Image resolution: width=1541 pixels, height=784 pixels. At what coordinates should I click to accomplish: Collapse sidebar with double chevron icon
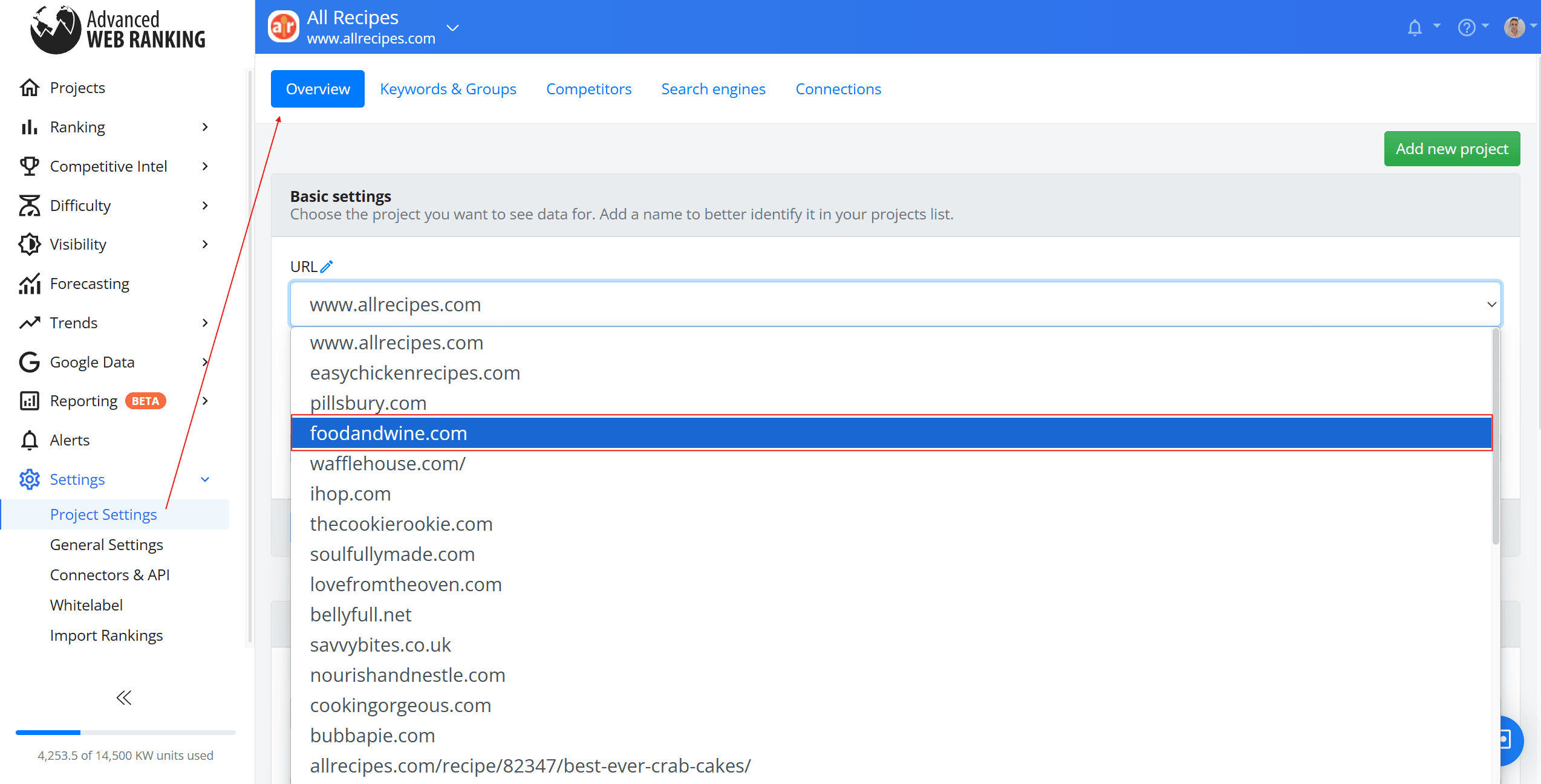click(124, 698)
